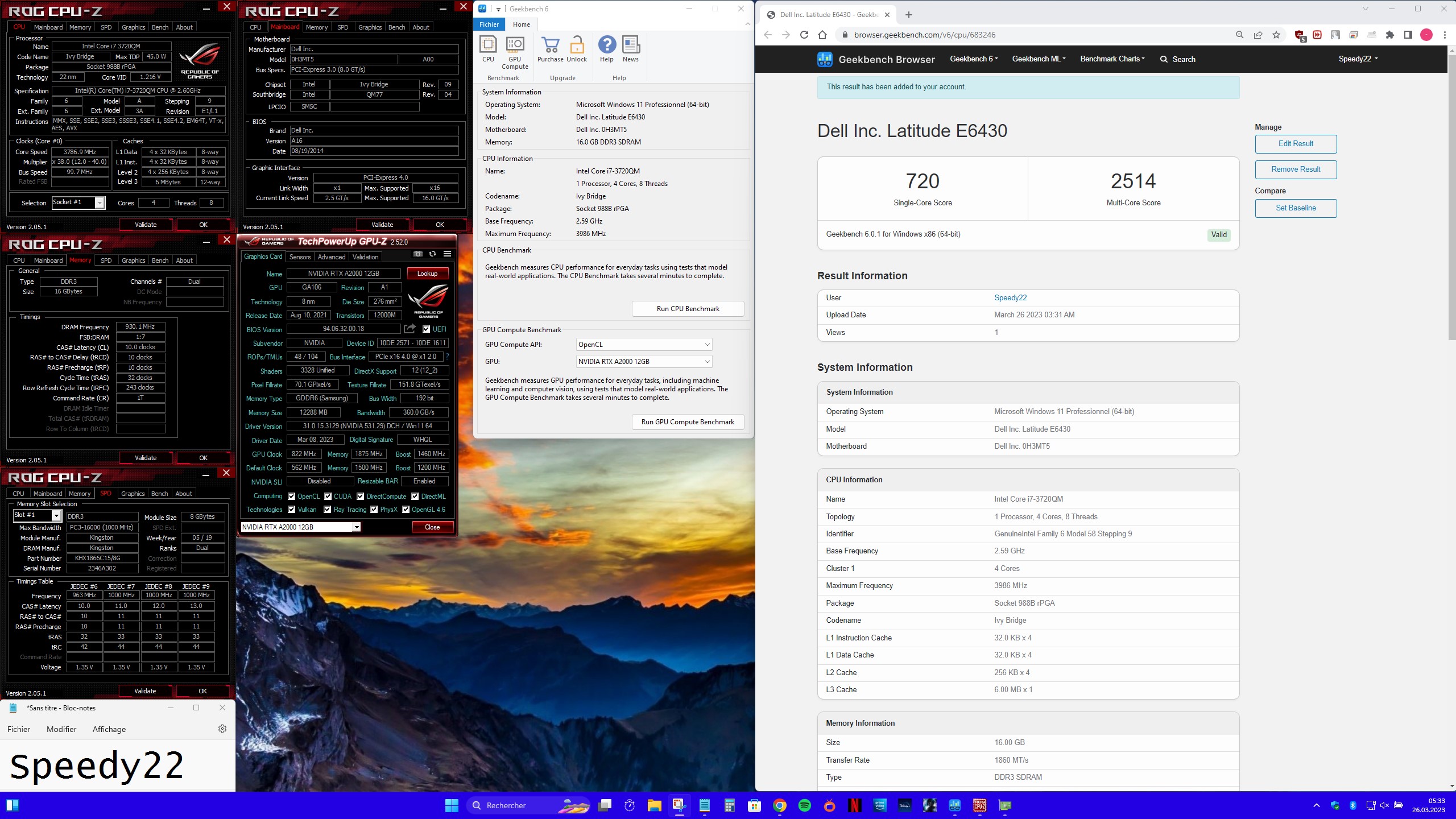Viewport: 1456px width, 819px height.
Task: Click the Set Baseline button
Action: (x=1296, y=208)
